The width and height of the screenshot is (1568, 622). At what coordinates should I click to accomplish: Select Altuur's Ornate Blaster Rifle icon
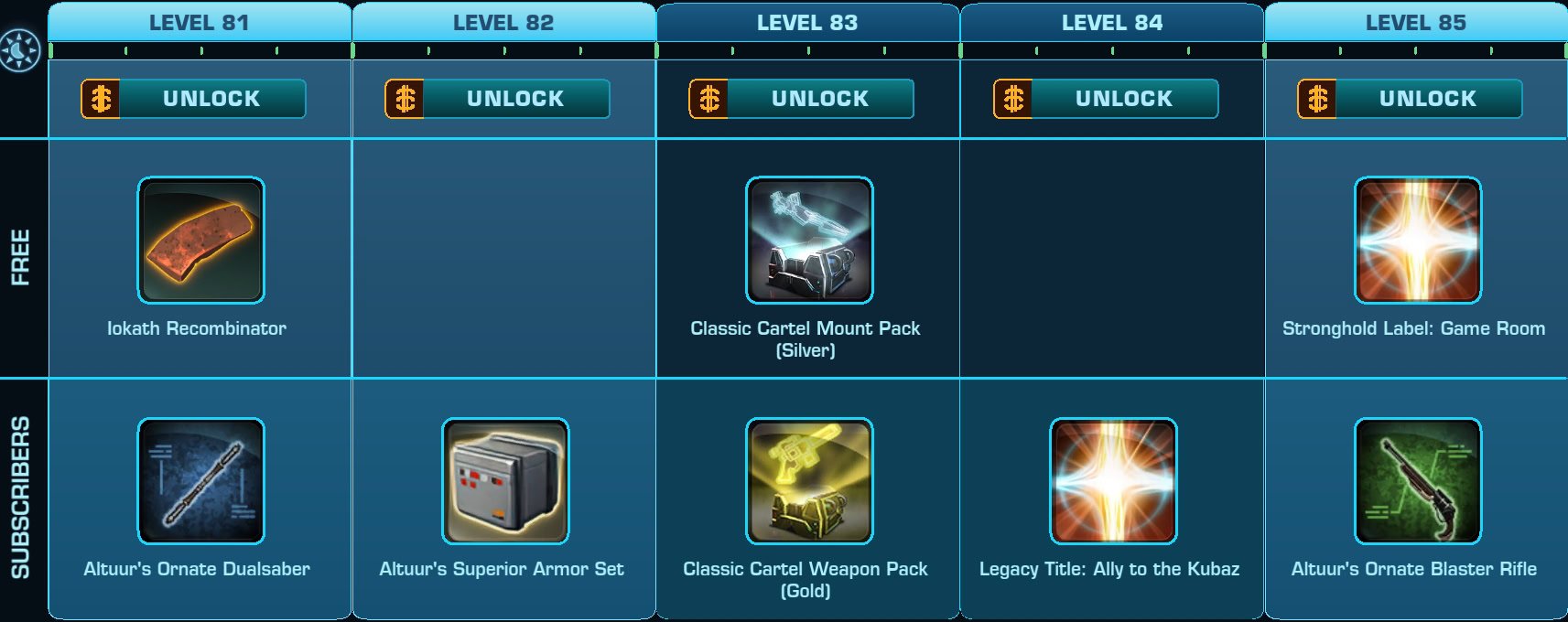[x=1418, y=481]
